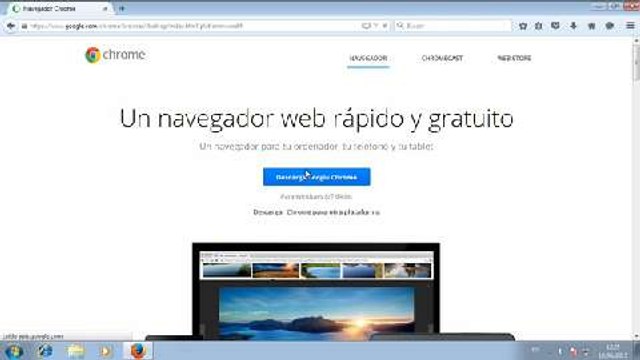Click the 'Para Windows' text under the download button
The height and width of the screenshot is (360, 640).
point(316,197)
